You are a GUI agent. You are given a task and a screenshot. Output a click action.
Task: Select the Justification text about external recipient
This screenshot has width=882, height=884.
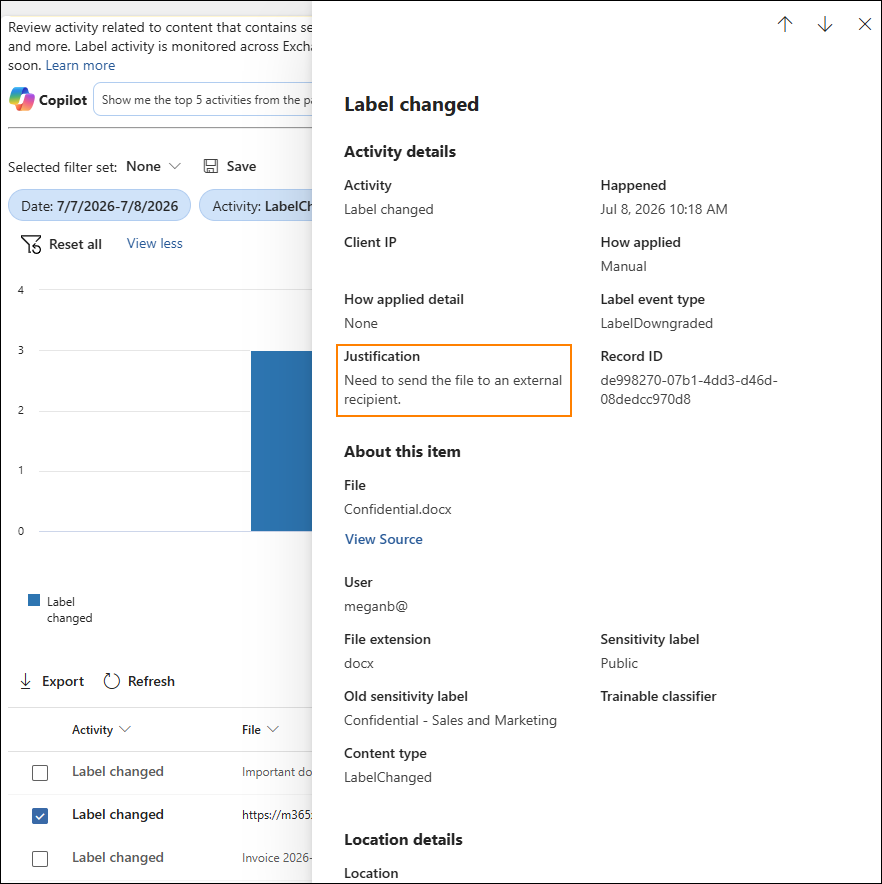click(453, 390)
